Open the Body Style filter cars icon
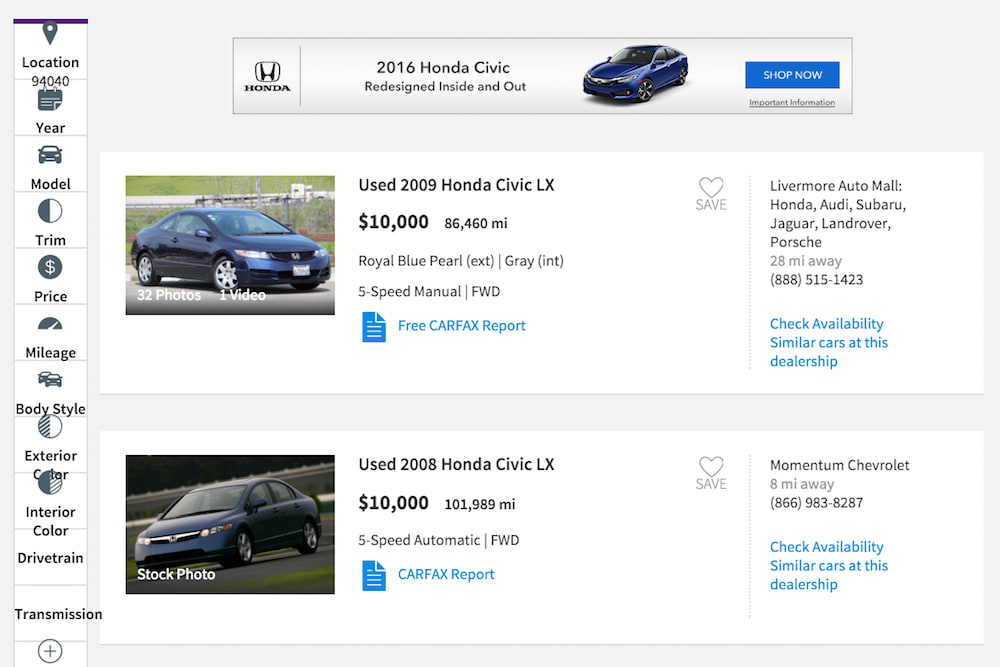Viewport: 1000px width, 667px height. click(50, 379)
